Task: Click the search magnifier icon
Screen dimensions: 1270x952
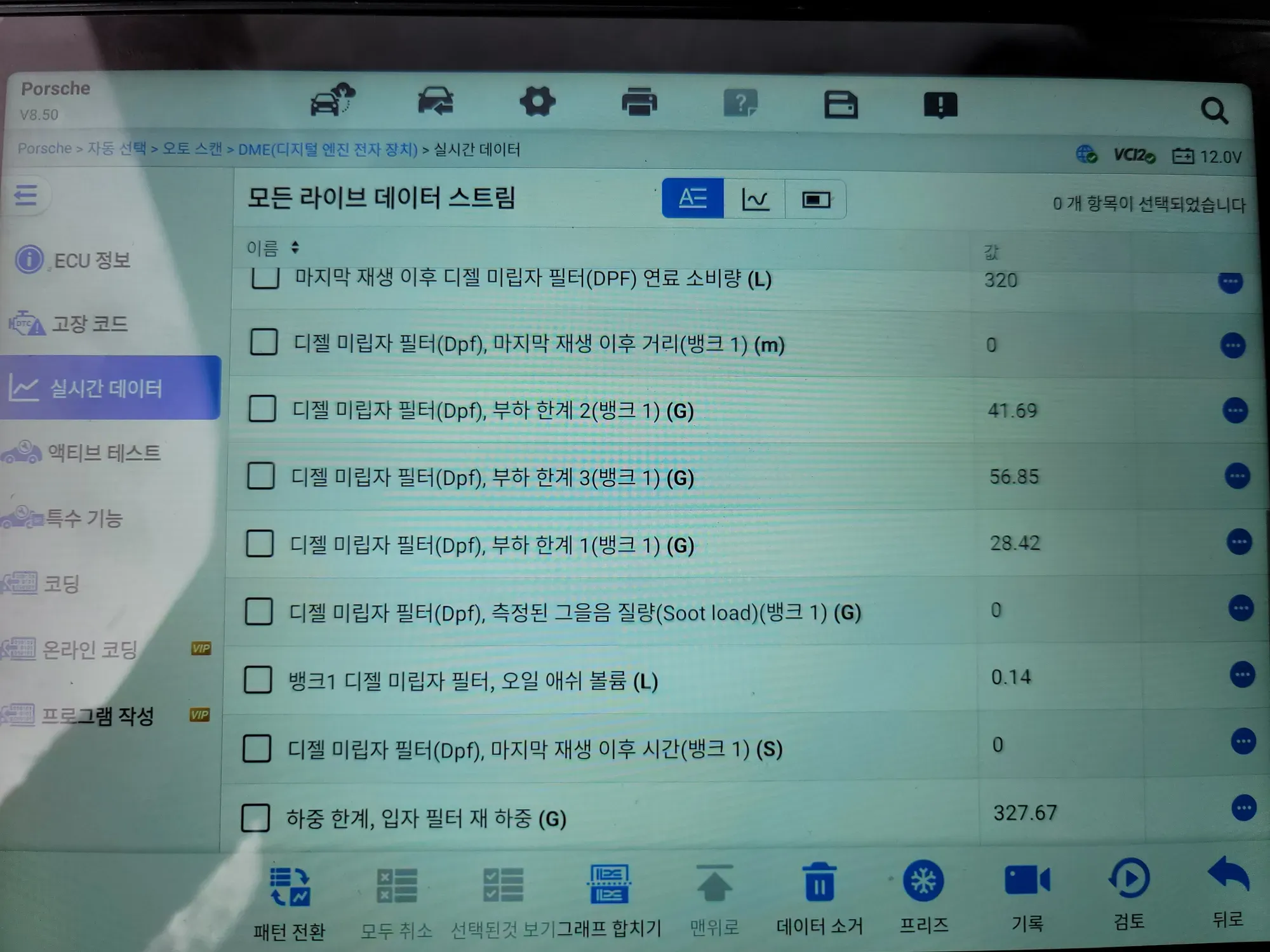Action: coord(1215,110)
